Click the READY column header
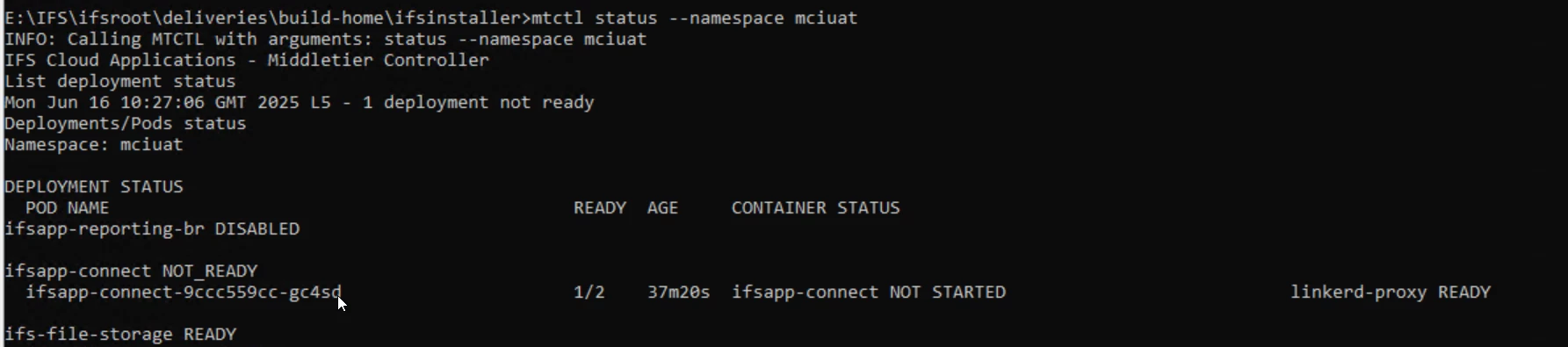The height and width of the screenshot is (347, 1568). 599,207
